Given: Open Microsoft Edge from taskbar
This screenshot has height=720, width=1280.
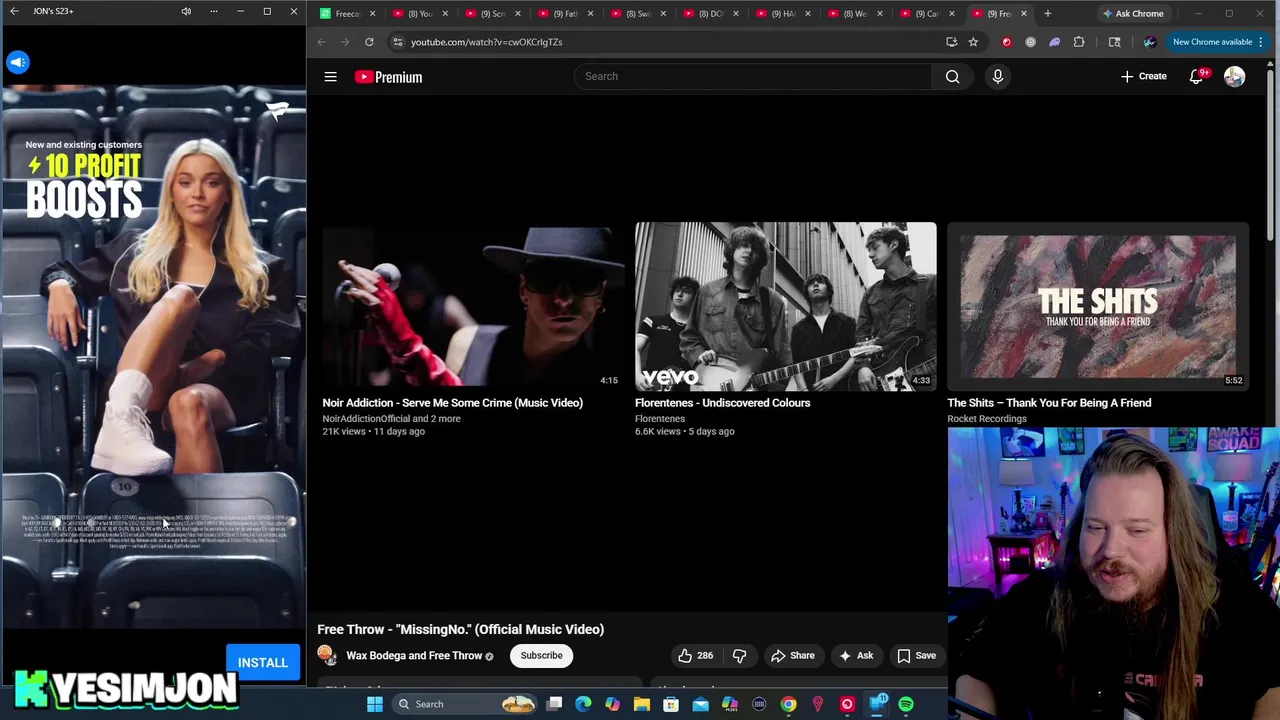Looking at the screenshot, I should 583,704.
